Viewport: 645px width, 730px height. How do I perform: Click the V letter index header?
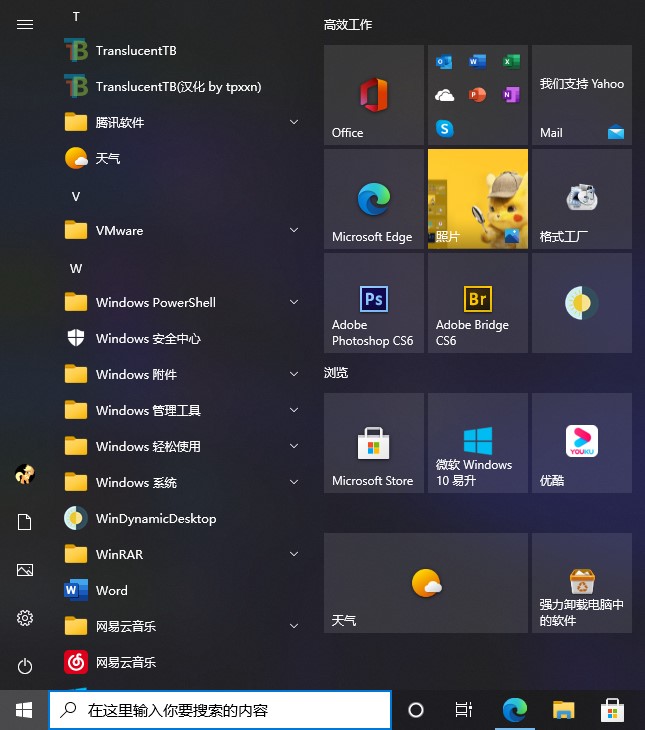[x=76, y=196]
